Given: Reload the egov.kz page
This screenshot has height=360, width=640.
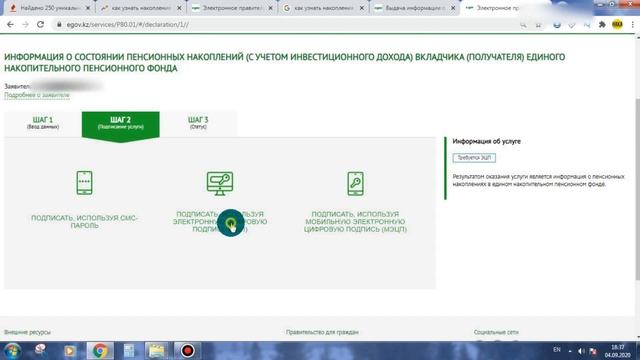Looking at the screenshot, I should pyautogui.click(x=40, y=24).
